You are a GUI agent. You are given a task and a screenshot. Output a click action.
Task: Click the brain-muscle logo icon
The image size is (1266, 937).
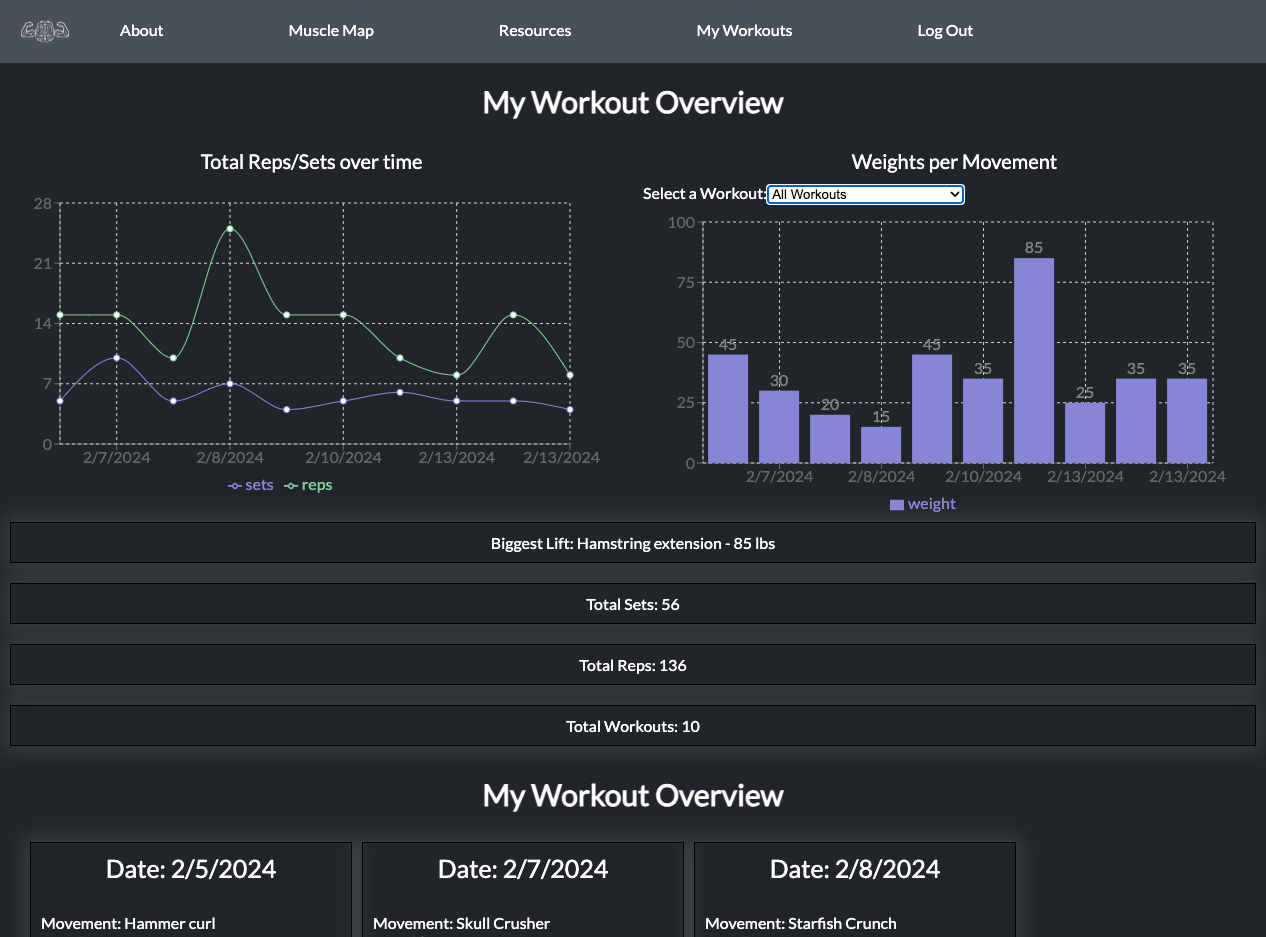pyautogui.click(x=45, y=31)
